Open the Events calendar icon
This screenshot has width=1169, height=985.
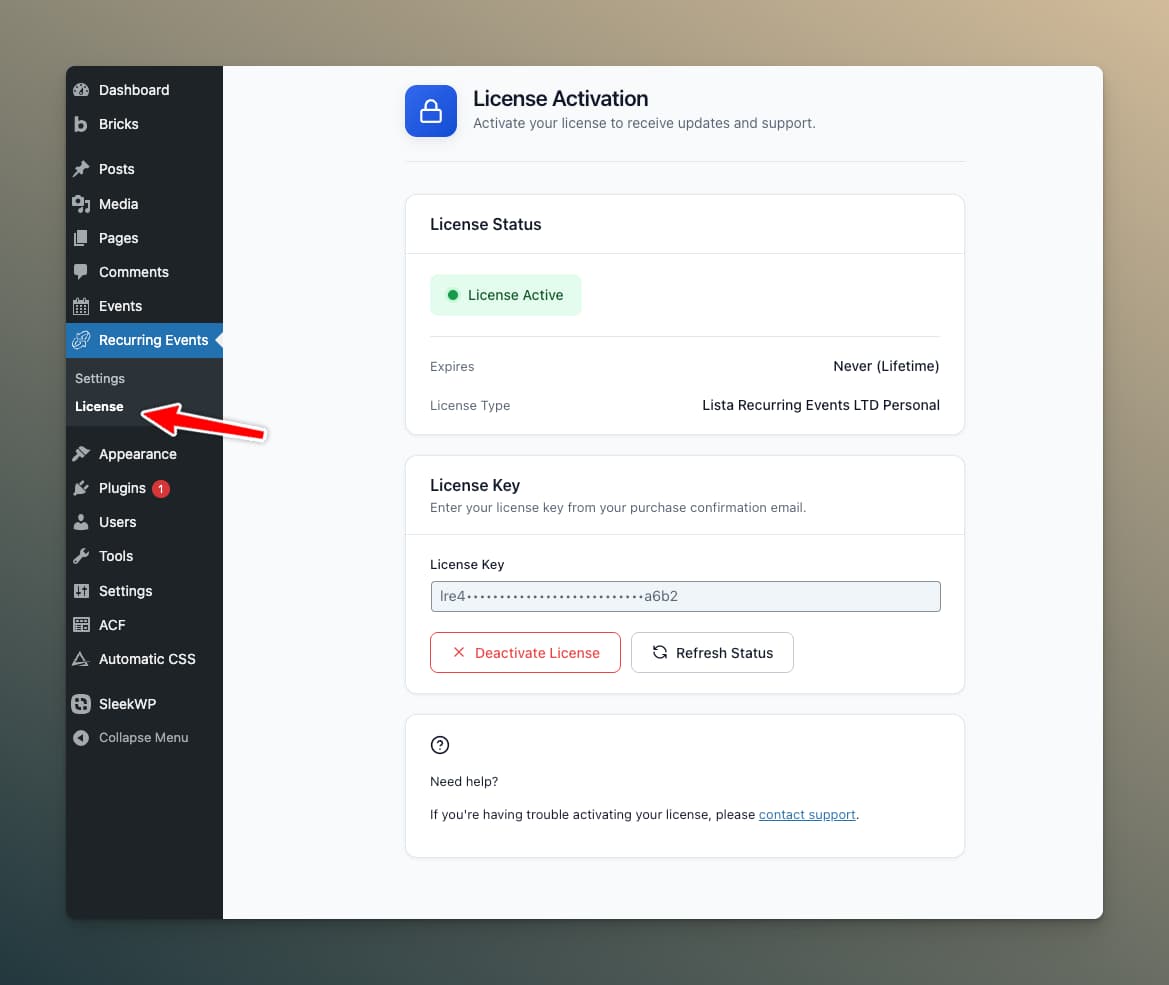coord(82,306)
